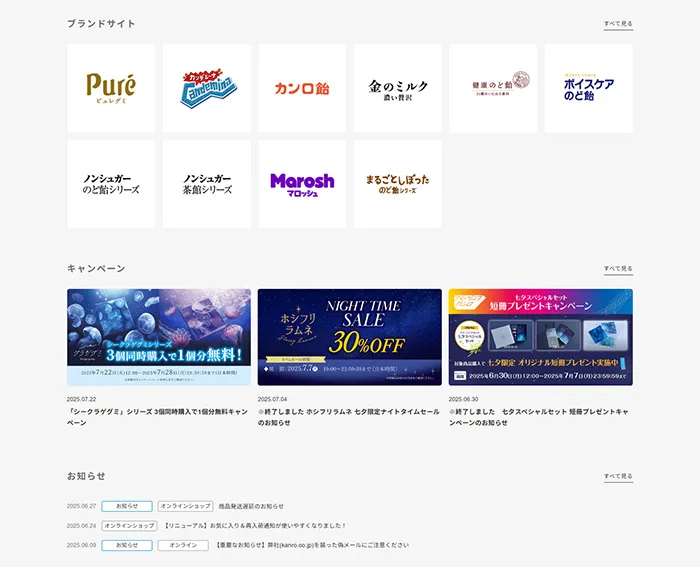Screen dimensions: 700x567
Task: Click the 2025.06.24 news date
Action: coord(82,525)
